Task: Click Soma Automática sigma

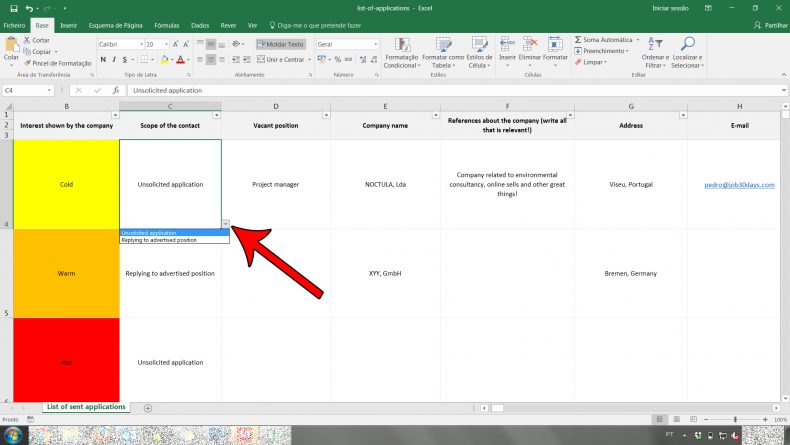Action: coord(578,39)
